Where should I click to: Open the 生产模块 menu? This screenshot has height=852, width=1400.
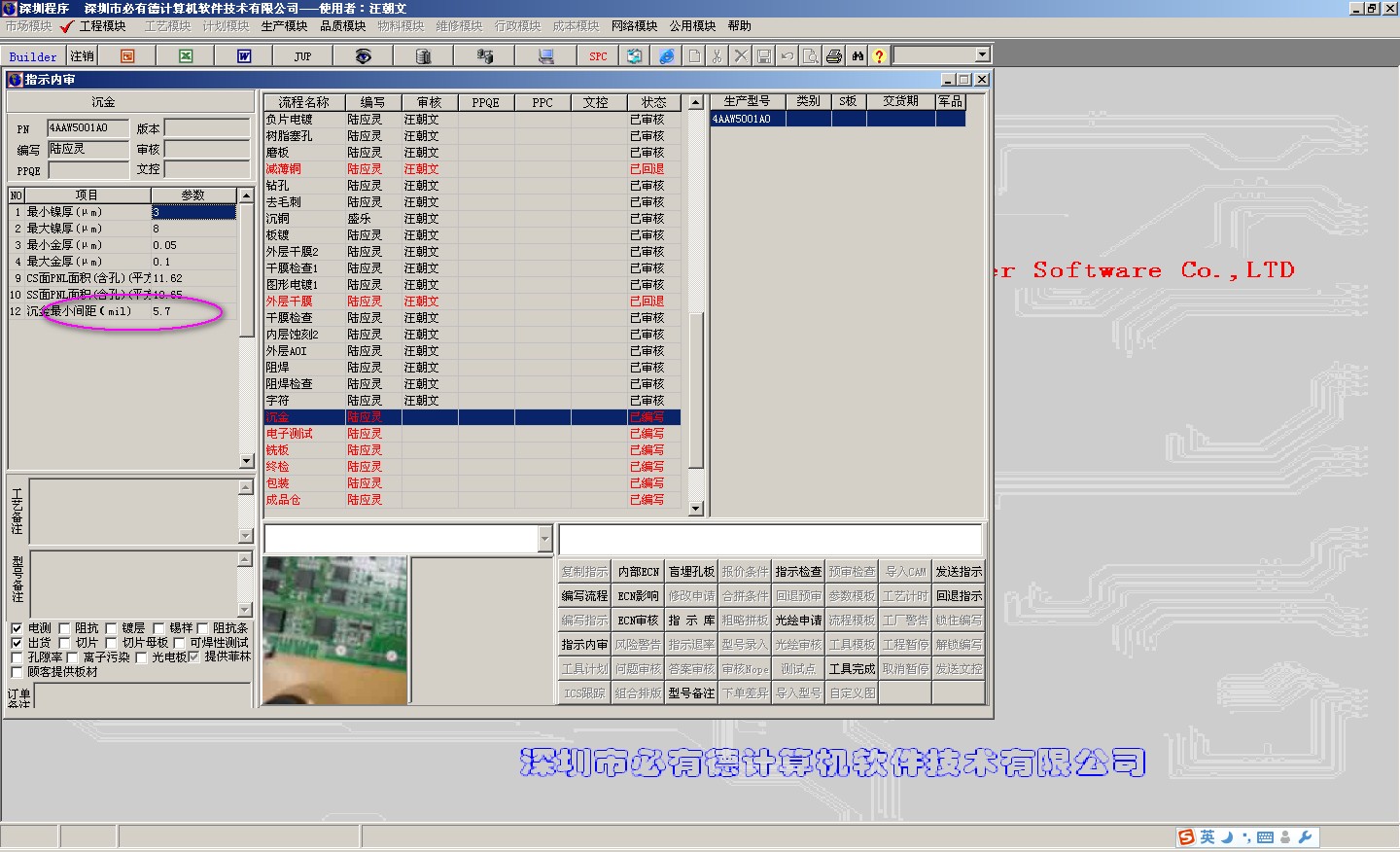[x=285, y=26]
